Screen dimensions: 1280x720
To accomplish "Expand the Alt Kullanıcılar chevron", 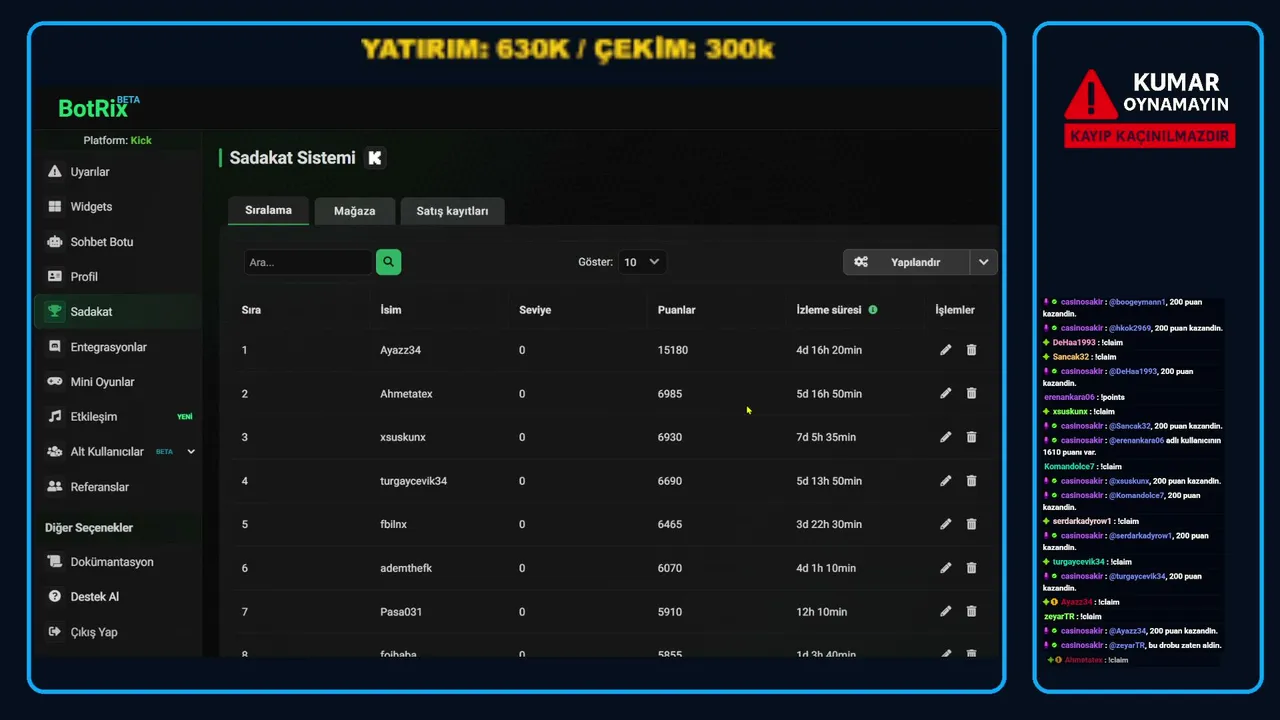I will pyautogui.click(x=191, y=452).
